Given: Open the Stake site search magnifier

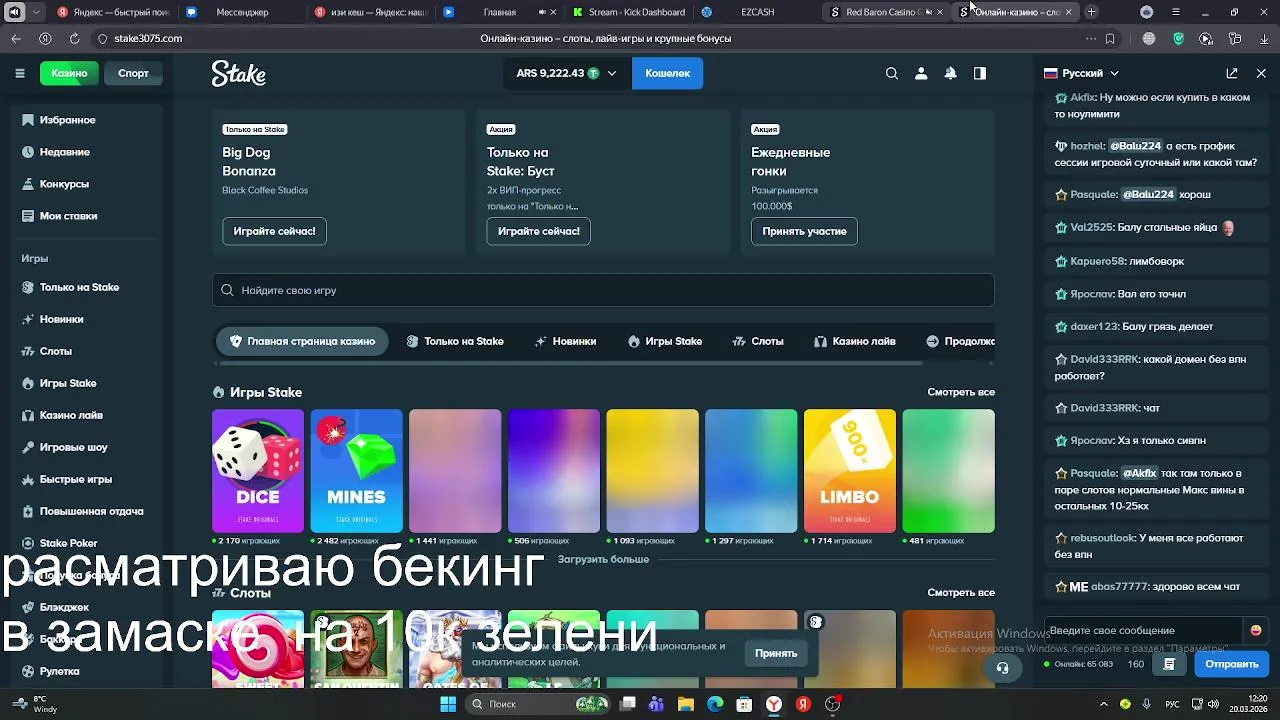Looking at the screenshot, I should click(x=892, y=73).
